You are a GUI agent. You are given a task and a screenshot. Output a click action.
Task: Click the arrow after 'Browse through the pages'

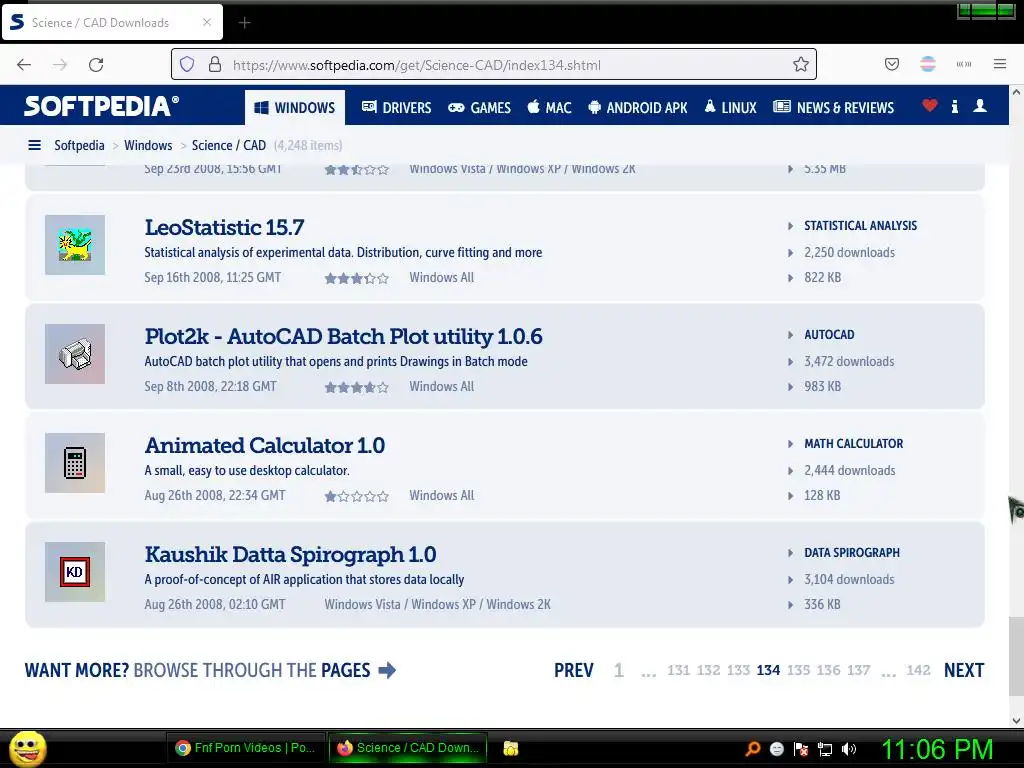pyautogui.click(x=387, y=670)
